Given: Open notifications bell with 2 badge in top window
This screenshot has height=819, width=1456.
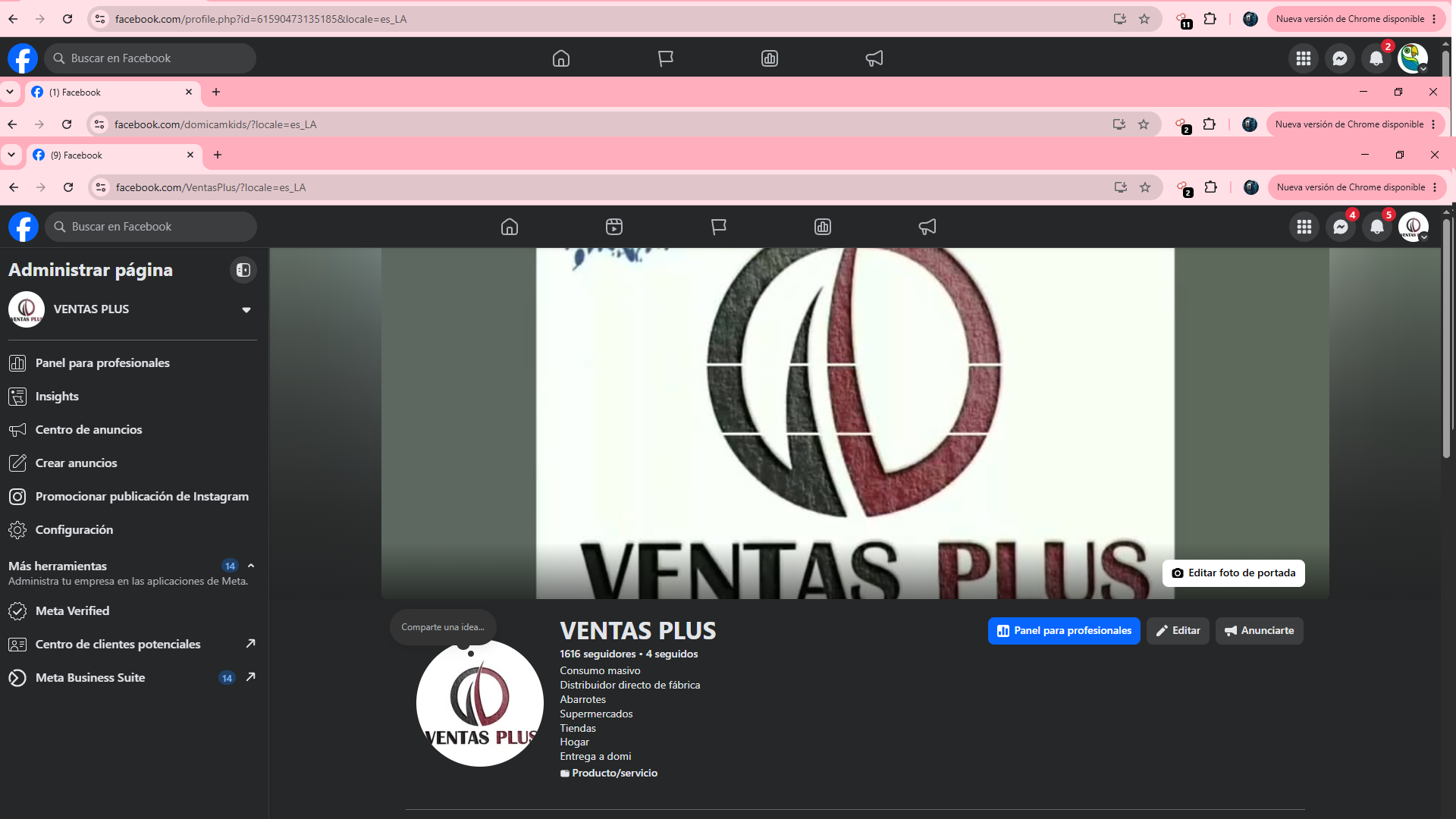Looking at the screenshot, I should pyautogui.click(x=1376, y=58).
